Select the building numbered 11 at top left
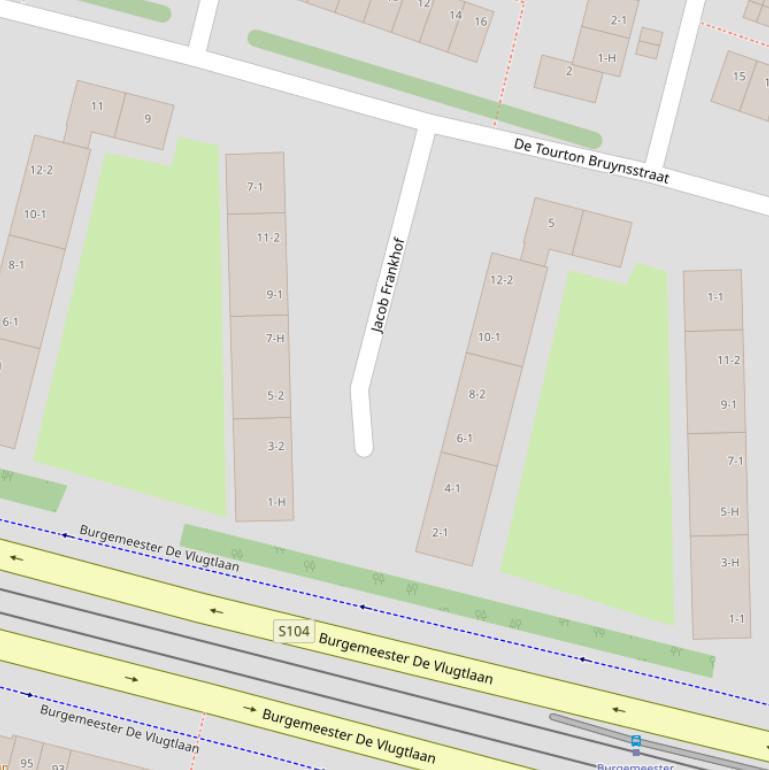 tap(97, 106)
